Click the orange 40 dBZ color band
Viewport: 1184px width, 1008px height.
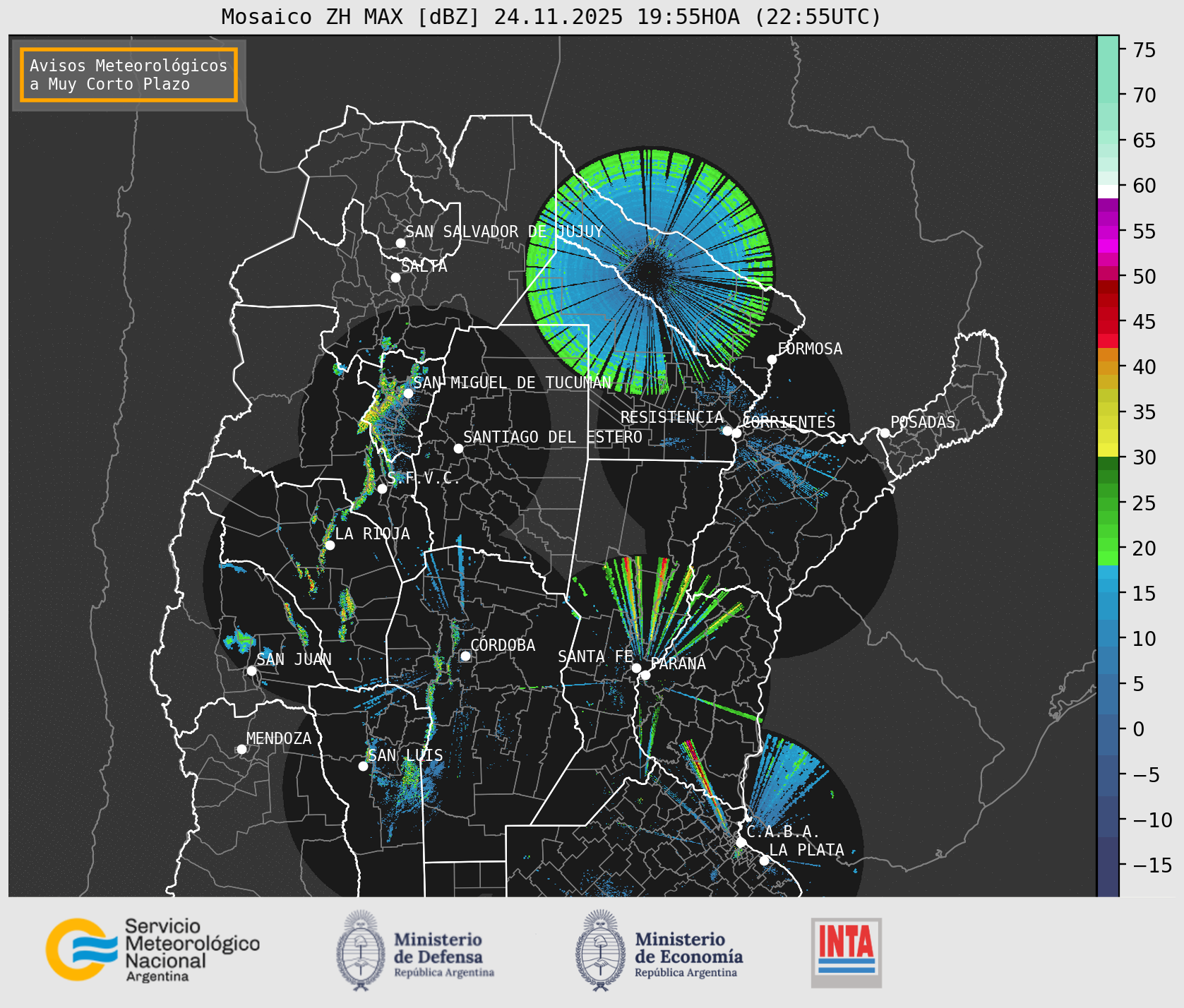click(x=1108, y=368)
